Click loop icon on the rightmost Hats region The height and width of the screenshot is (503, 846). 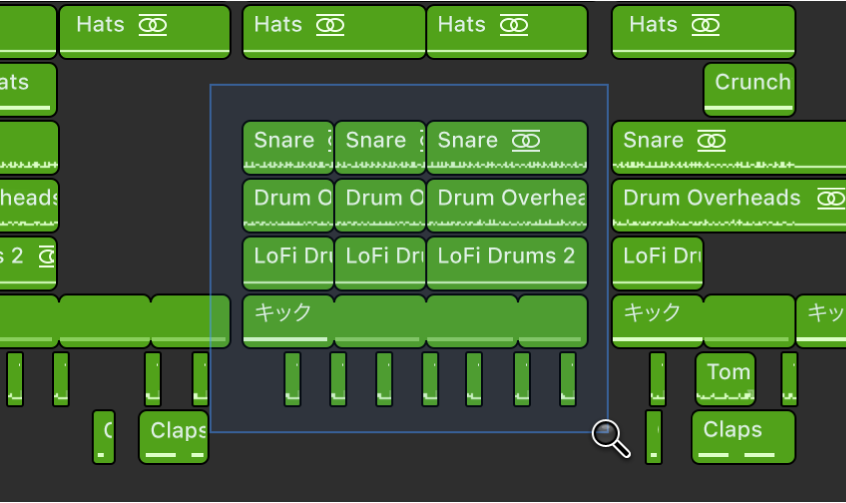(x=706, y=25)
